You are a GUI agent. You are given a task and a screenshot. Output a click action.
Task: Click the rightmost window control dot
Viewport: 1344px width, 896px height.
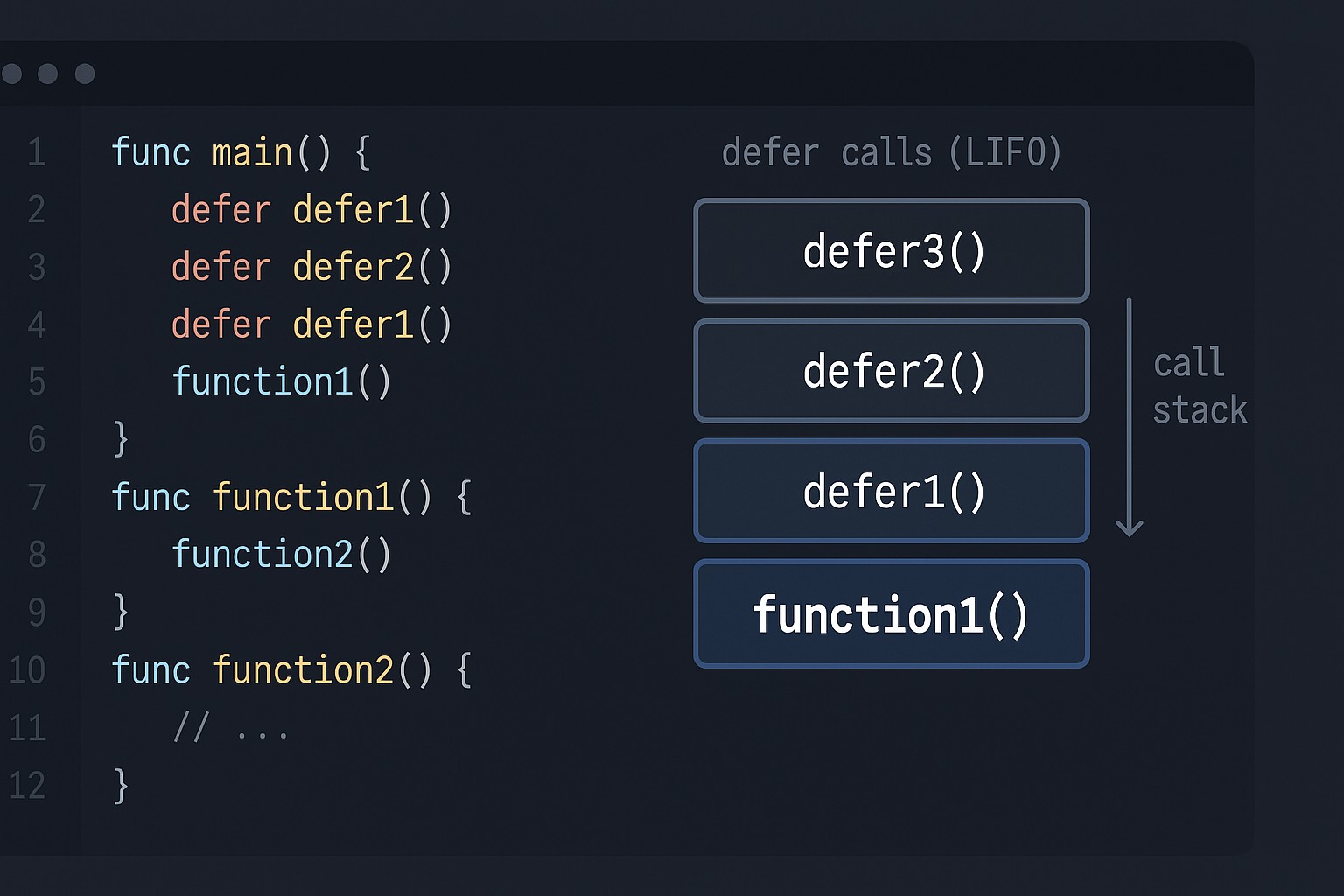[85, 73]
